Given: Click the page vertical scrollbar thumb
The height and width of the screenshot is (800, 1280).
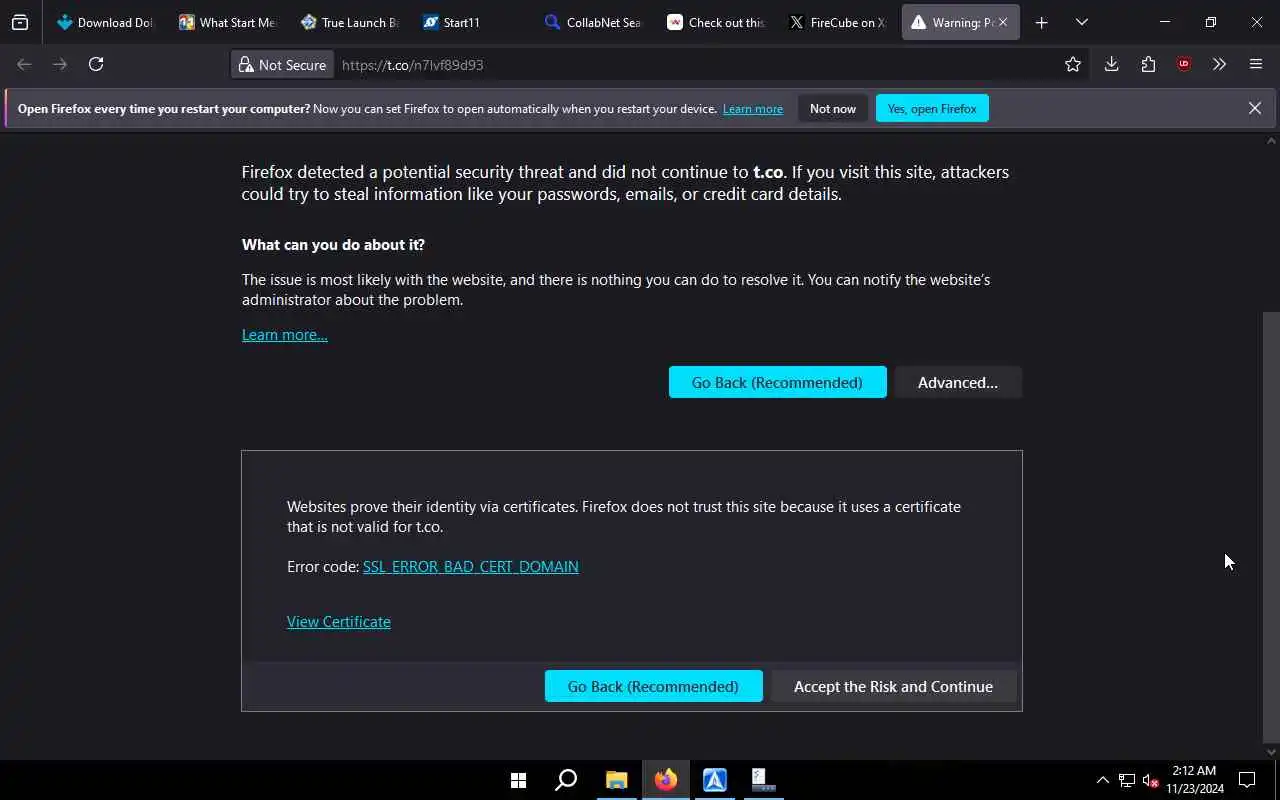Looking at the screenshot, I should click(1271, 527).
